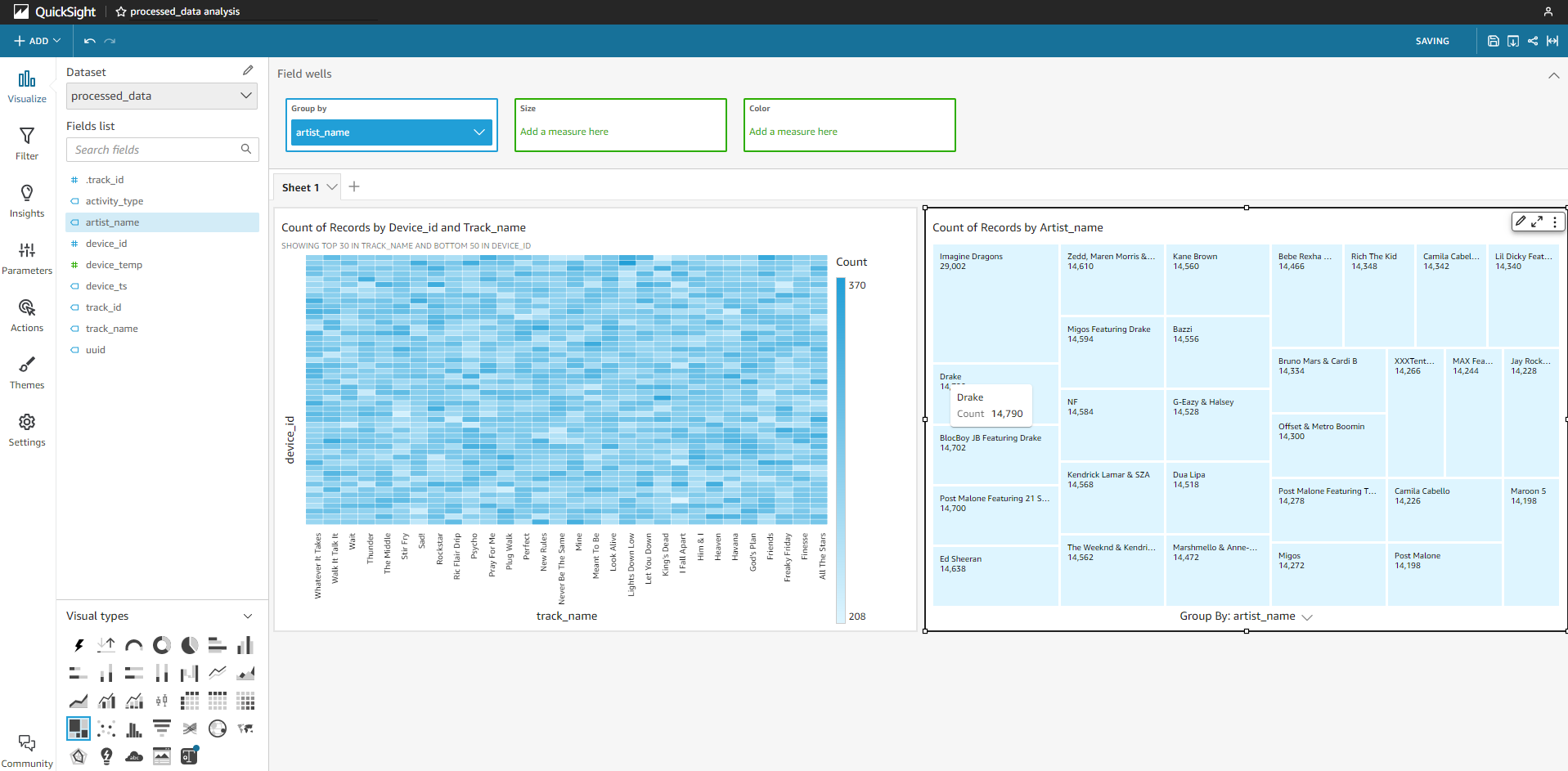Select the word cloud visual type
This screenshot has width=1568, height=771.
pyautogui.click(x=134, y=756)
